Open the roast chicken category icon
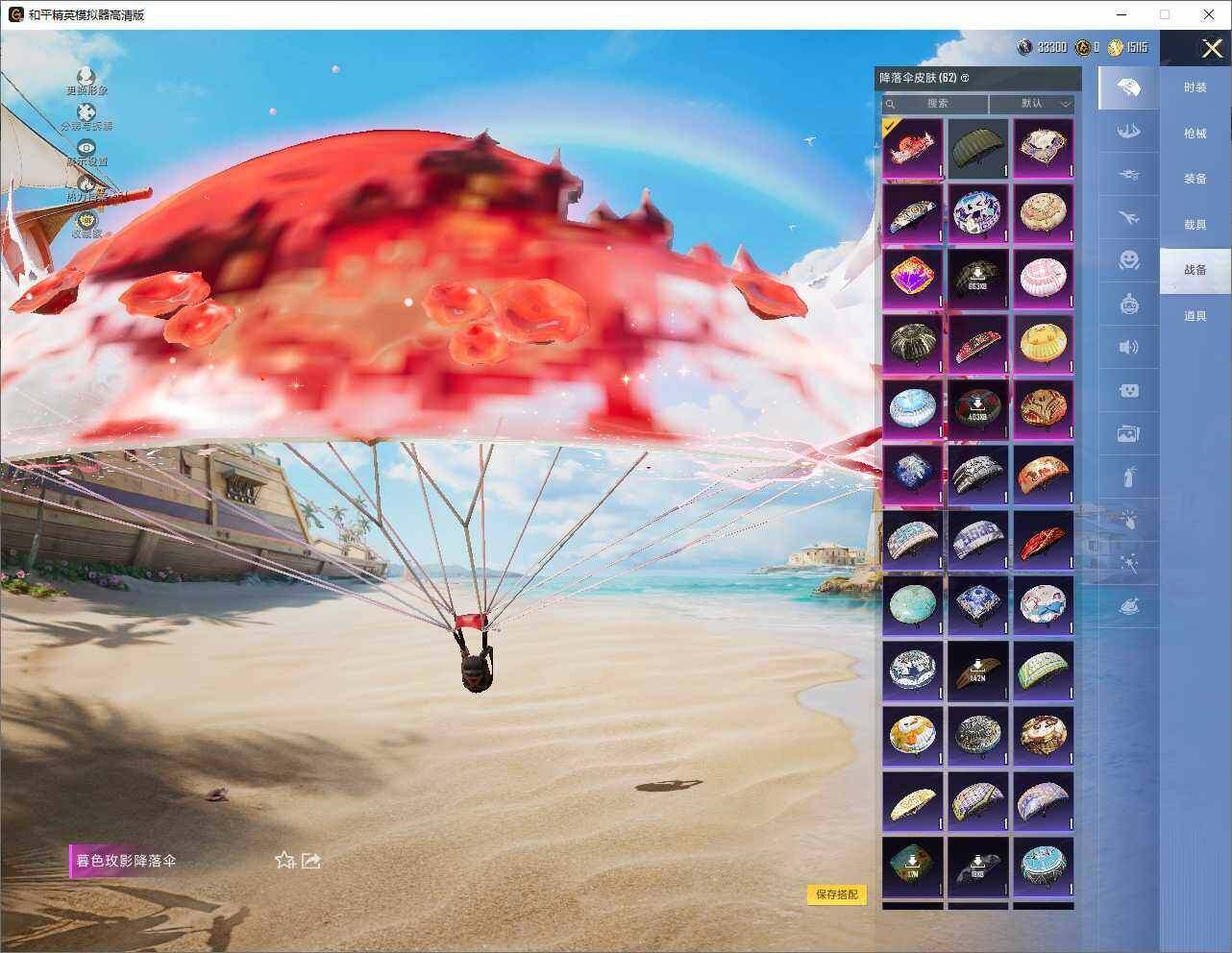Image resolution: width=1232 pixels, height=953 pixels. point(1129,607)
